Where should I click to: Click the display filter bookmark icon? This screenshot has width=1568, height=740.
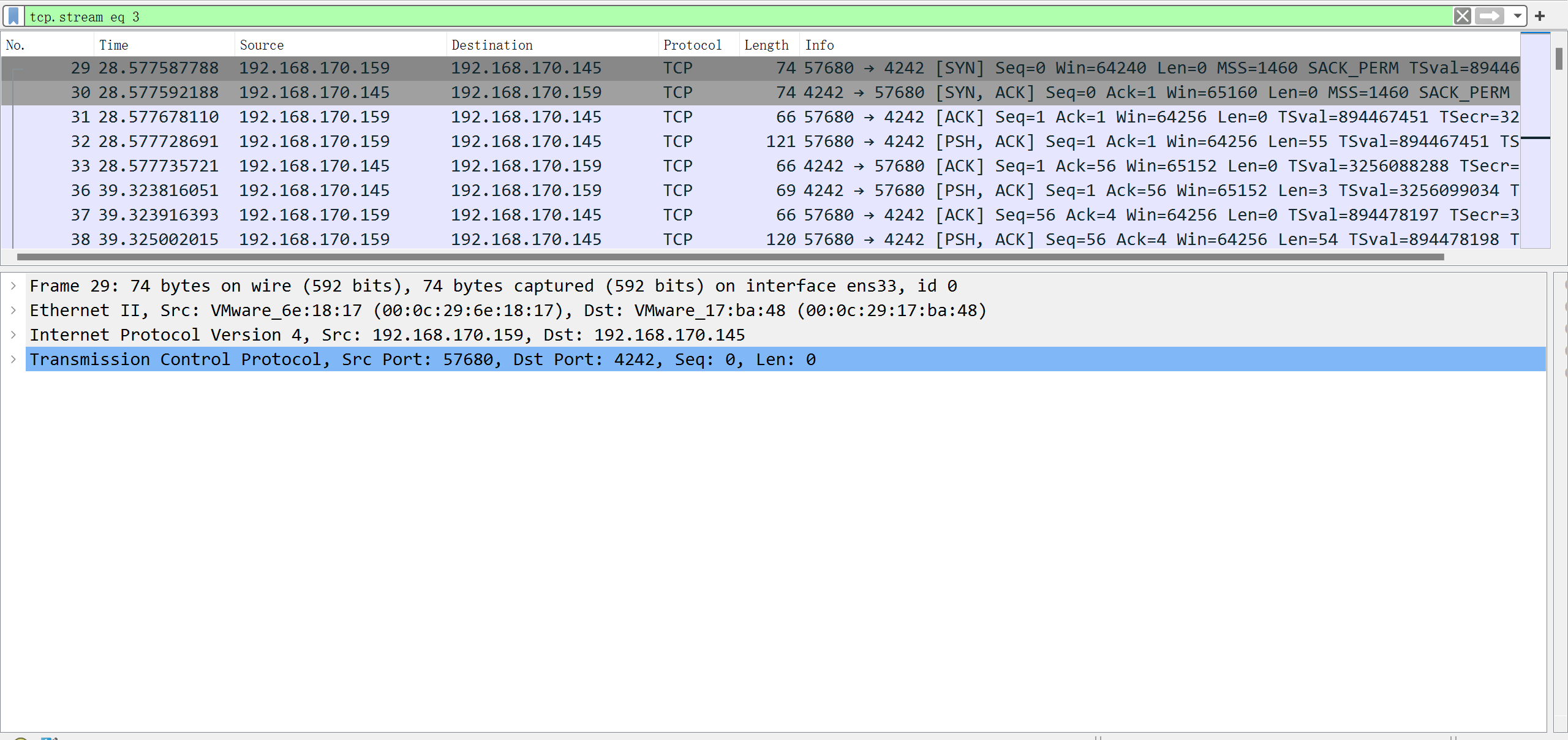tap(13, 16)
